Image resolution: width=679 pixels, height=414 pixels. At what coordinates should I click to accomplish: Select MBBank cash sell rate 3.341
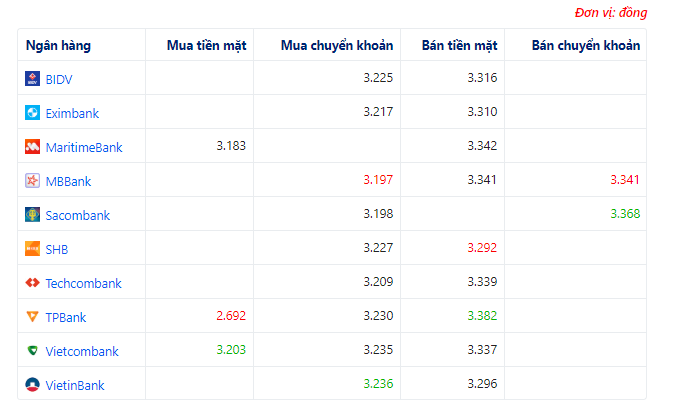point(482,180)
